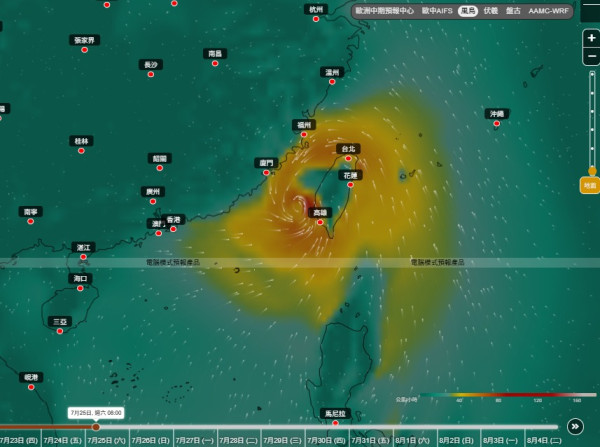
Task: Switch to the 歐洲中期預報中心 model
Action: point(385,11)
